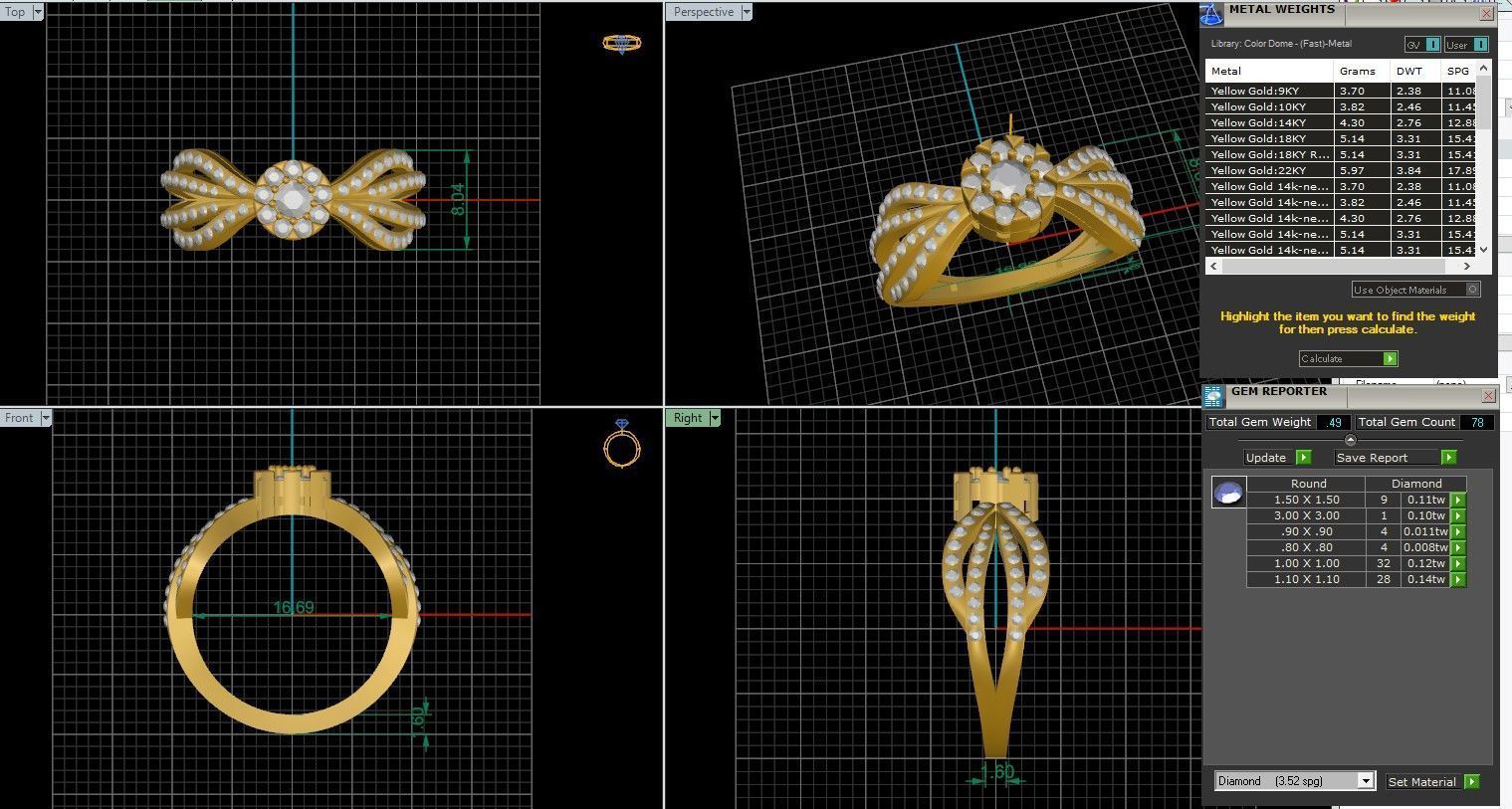Click the 16.69 dimension in Front viewport

[x=294, y=607]
